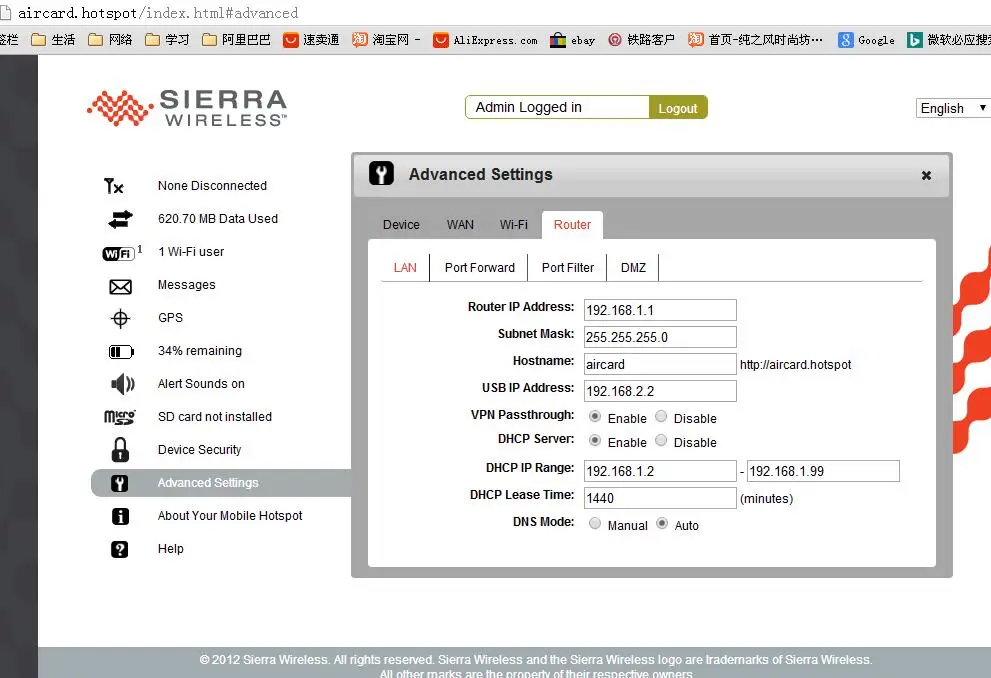The width and height of the screenshot is (991, 678).
Task: Open the English language dropdown
Action: pos(953,108)
